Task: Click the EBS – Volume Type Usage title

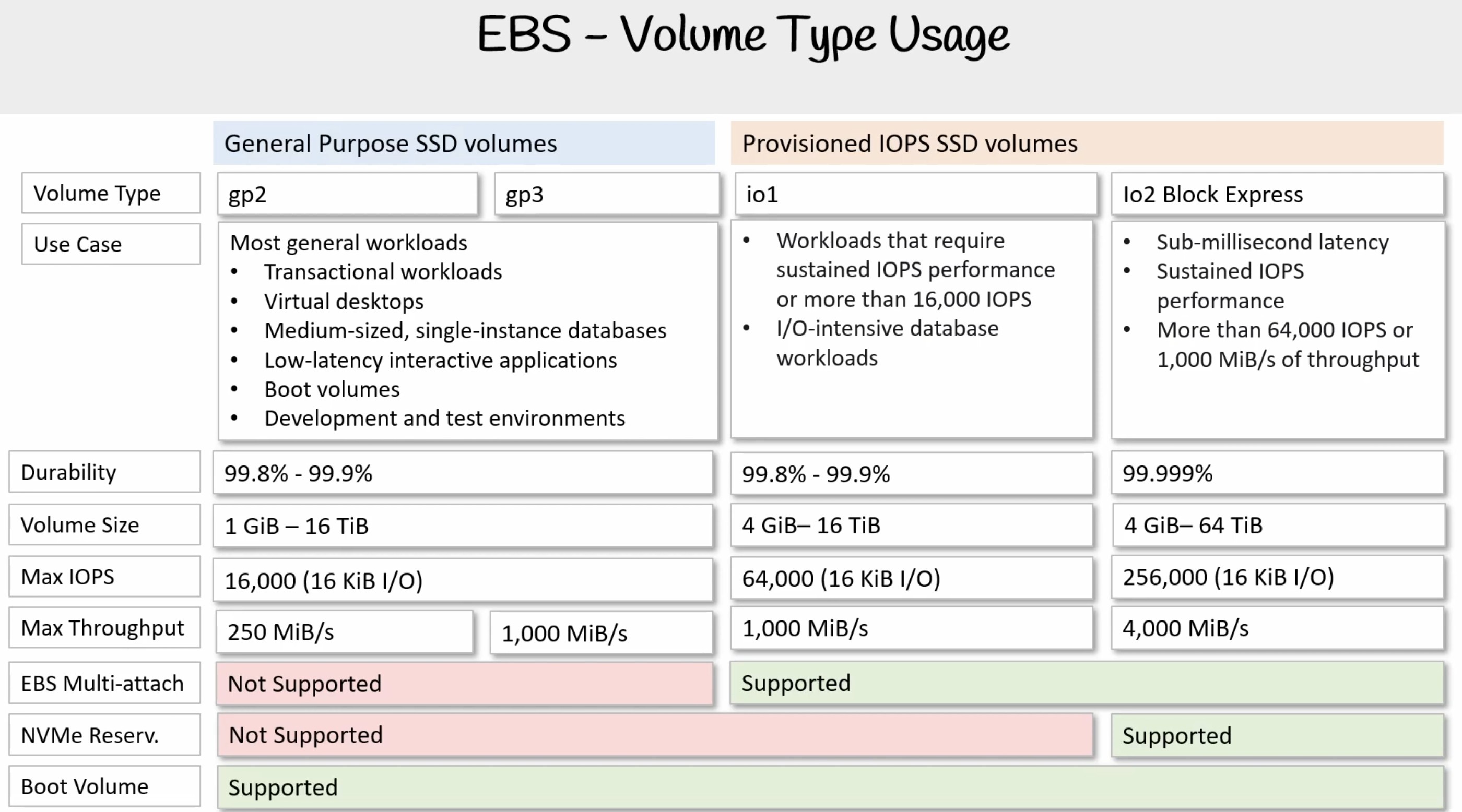Action: pos(743,35)
